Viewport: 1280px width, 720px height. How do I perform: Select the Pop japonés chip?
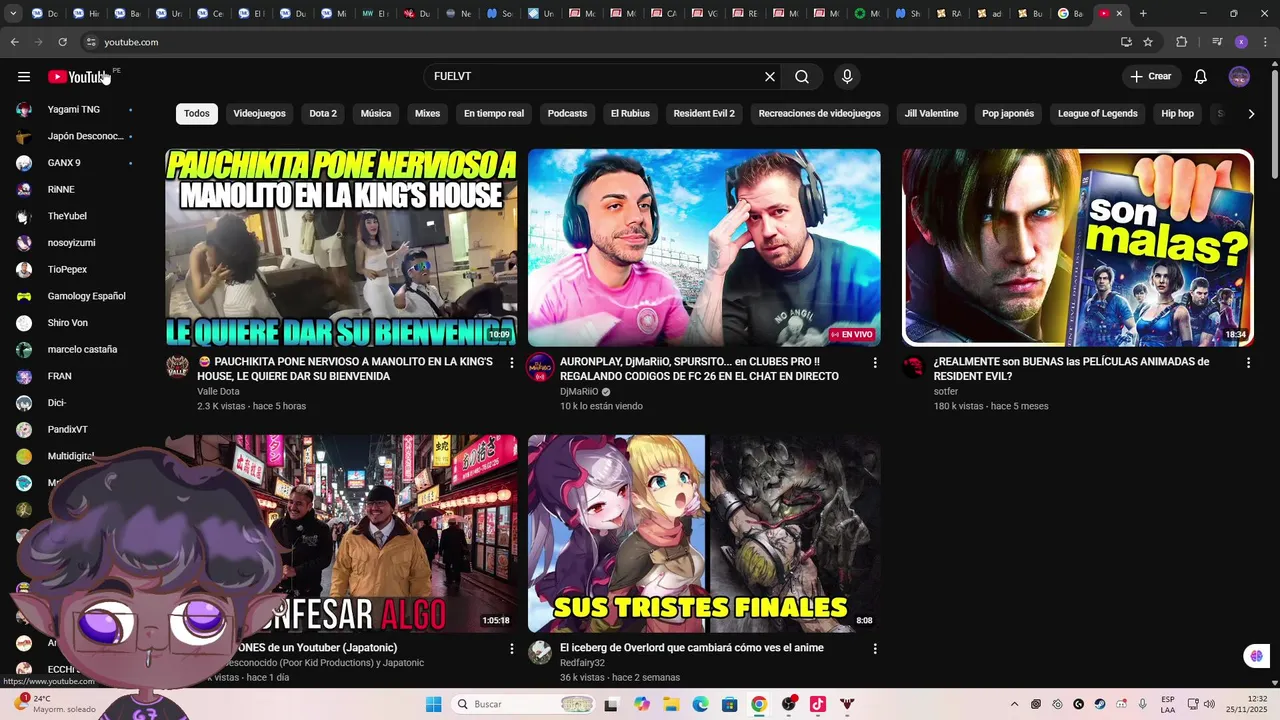click(x=1008, y=114)
